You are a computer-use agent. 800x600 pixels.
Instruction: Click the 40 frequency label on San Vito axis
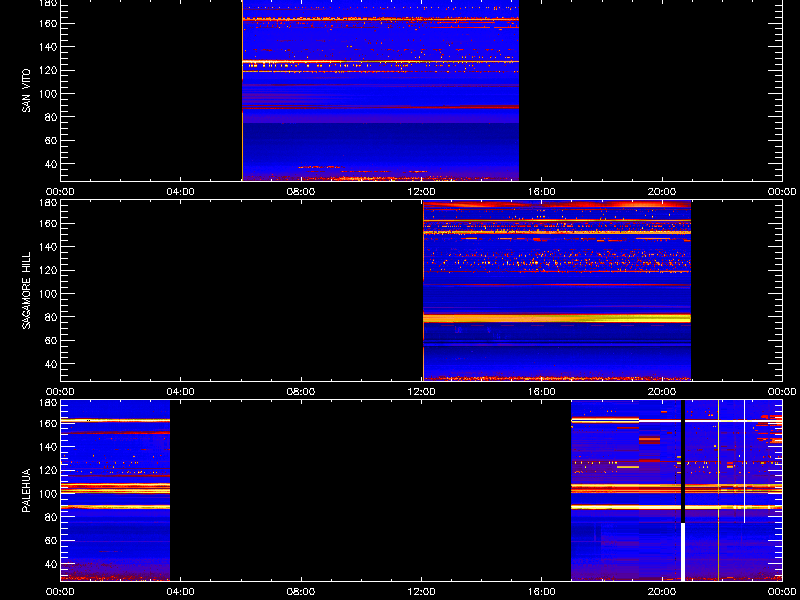(x=52, y=164)
